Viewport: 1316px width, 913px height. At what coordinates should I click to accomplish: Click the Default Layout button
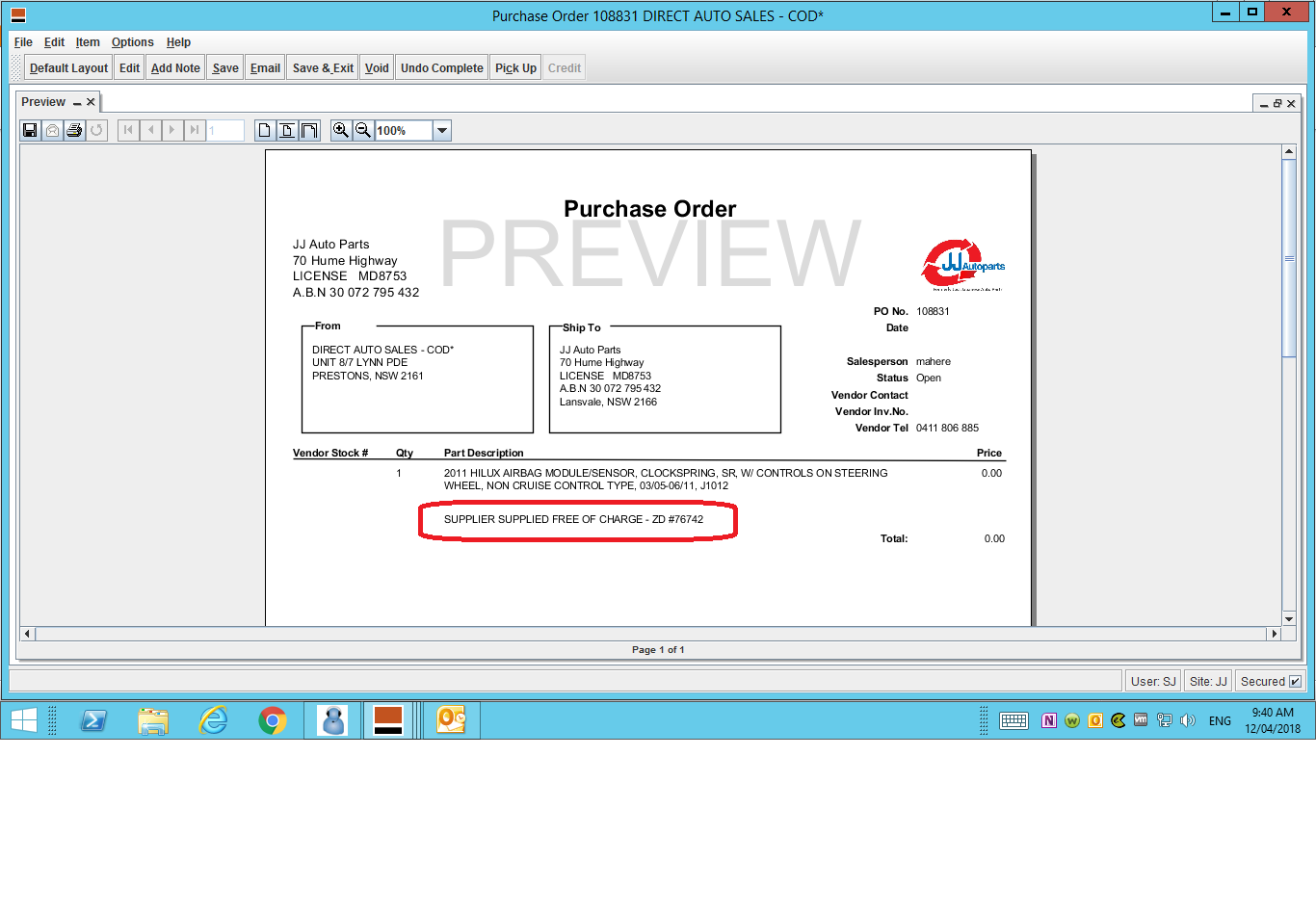click(68, 67)
